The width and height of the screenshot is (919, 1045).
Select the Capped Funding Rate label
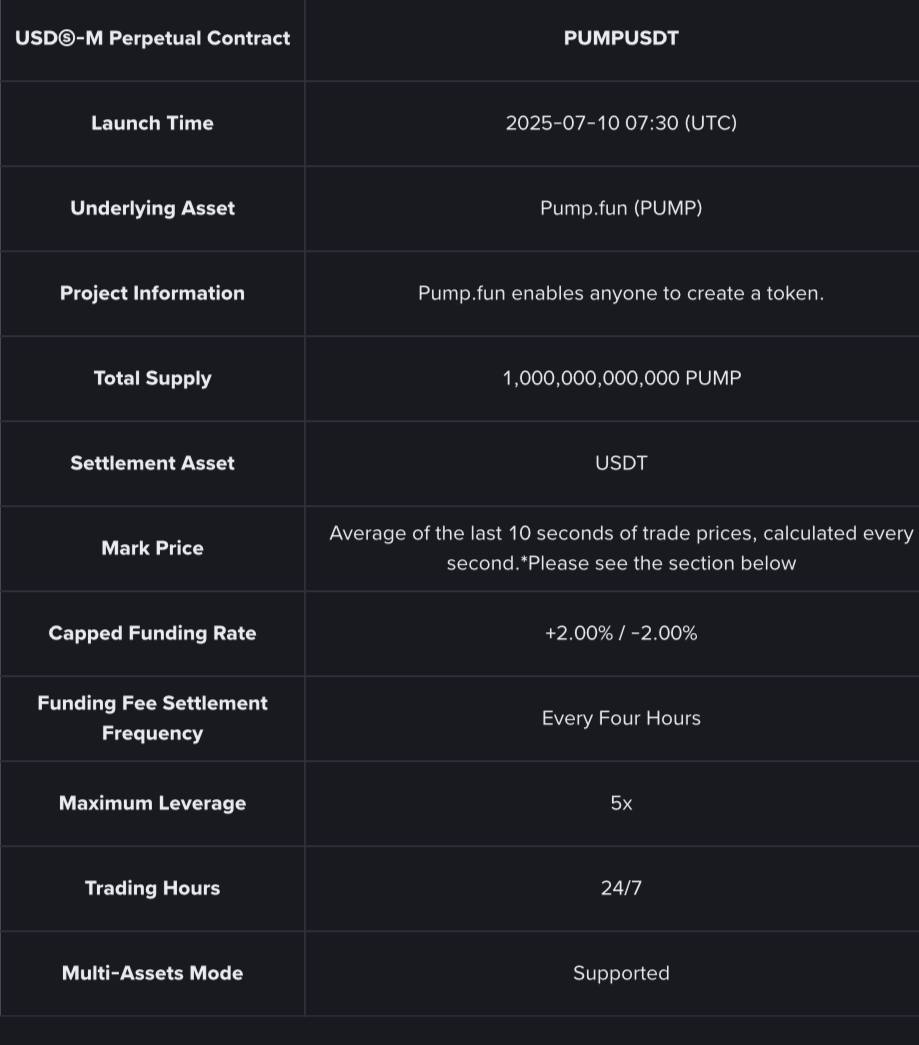click(x=153, y=633)
